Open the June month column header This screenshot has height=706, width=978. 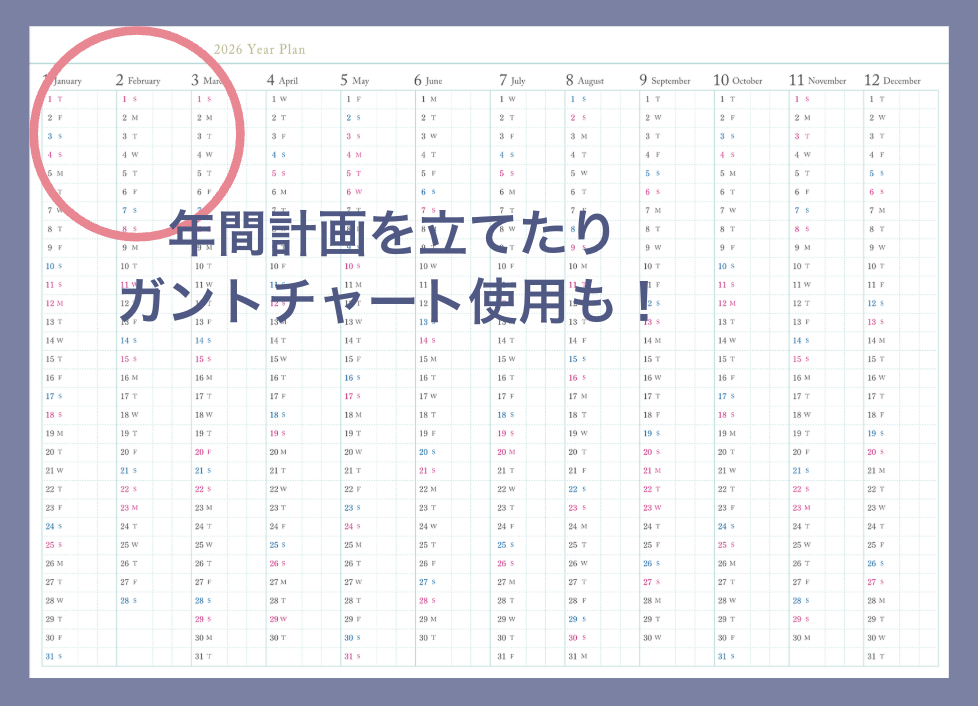428,80
